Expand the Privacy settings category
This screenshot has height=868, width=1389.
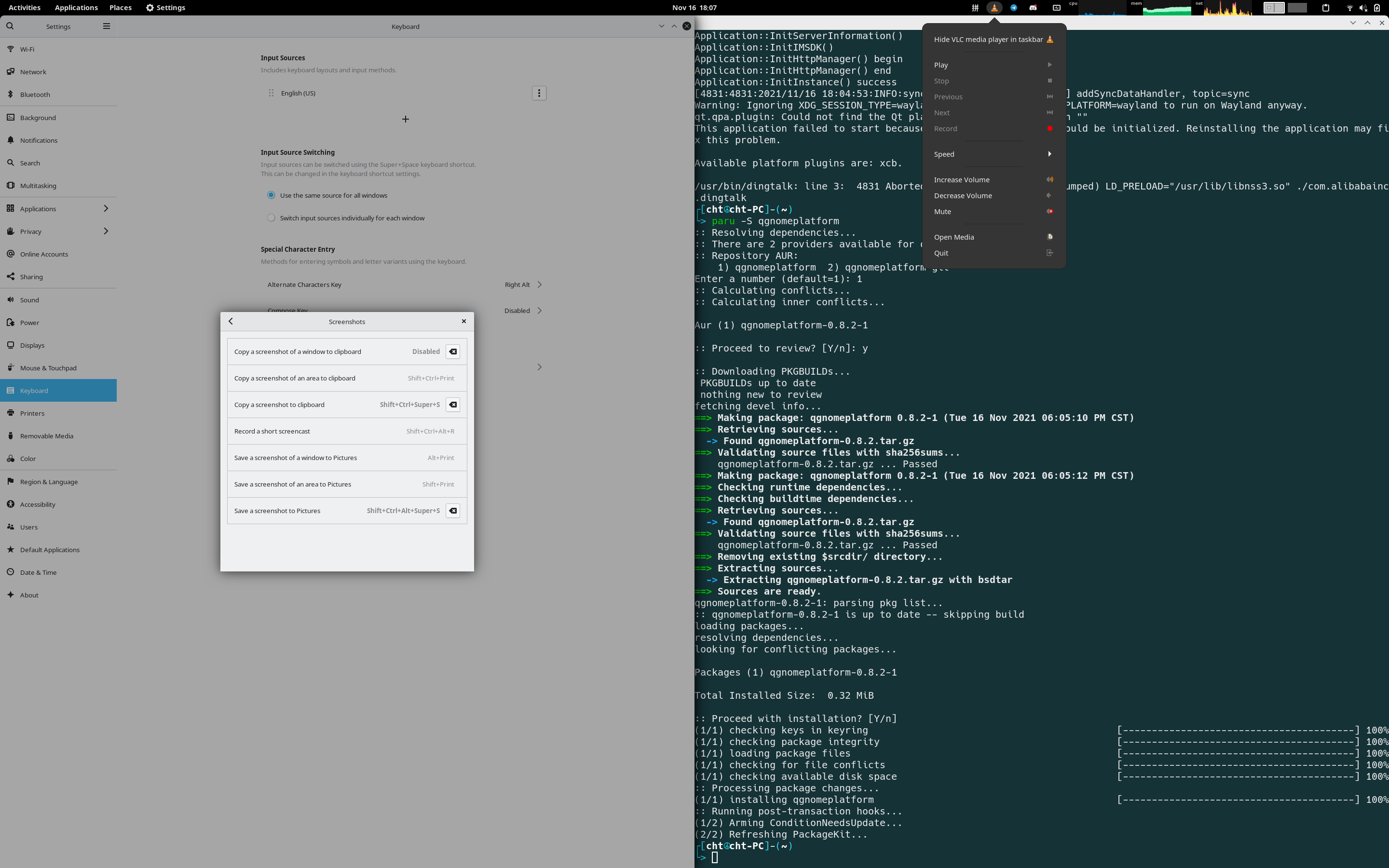[57, 231]
